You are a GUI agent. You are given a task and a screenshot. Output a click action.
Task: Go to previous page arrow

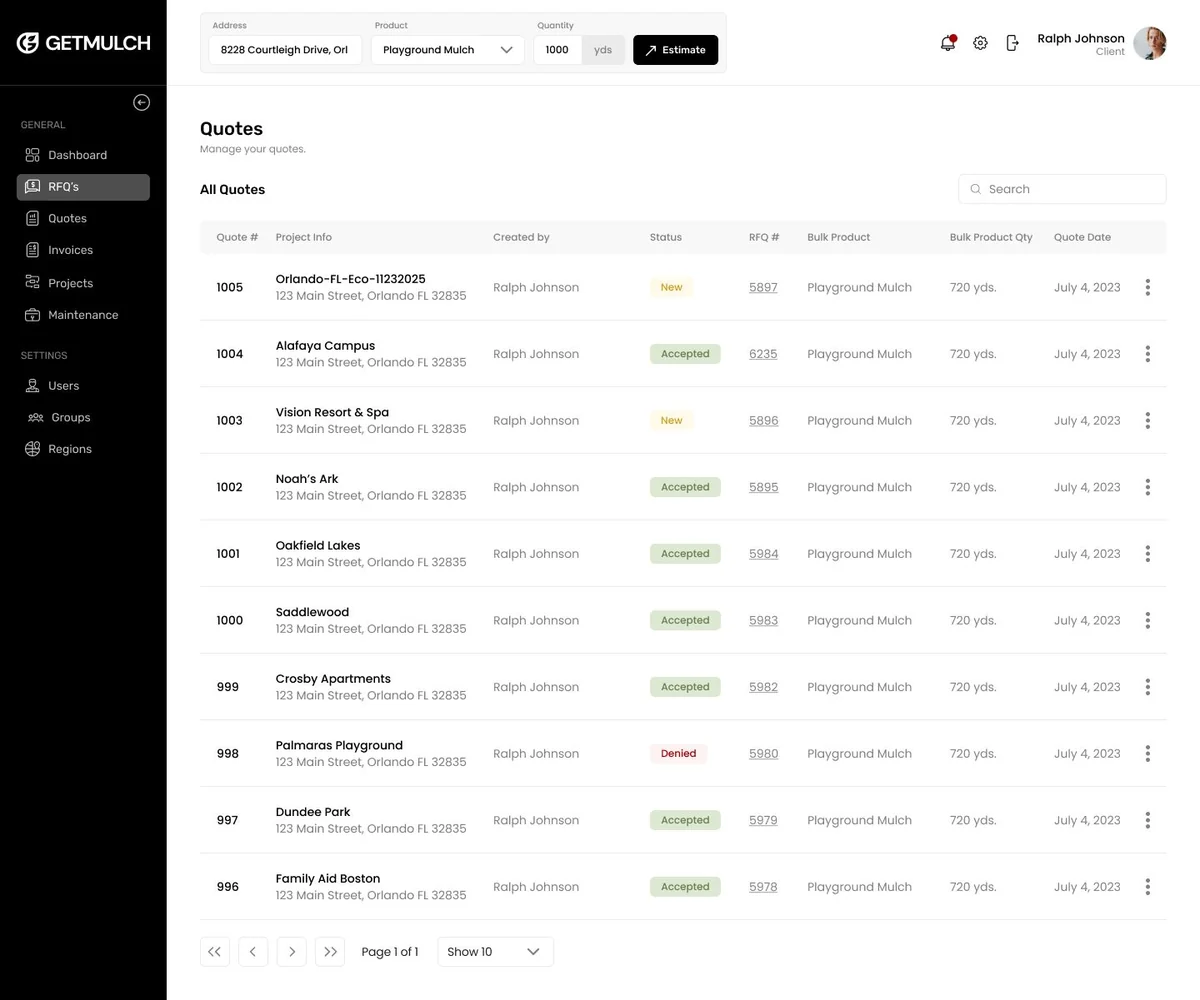coord(253,952)
